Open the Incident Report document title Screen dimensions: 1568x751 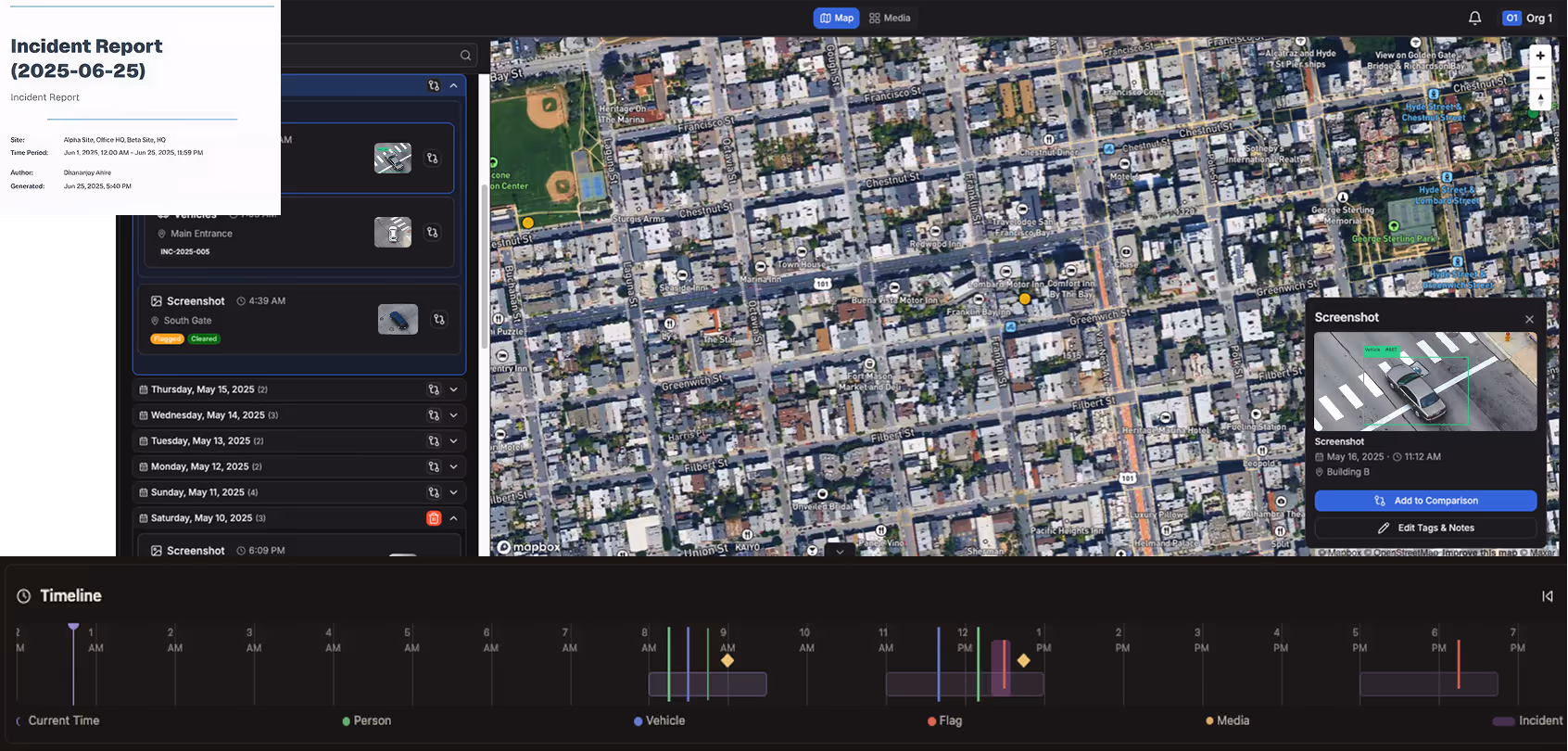pyautogui.click(x=86, y=57)
